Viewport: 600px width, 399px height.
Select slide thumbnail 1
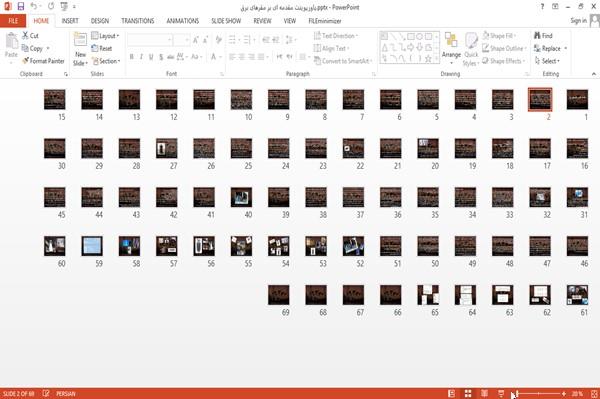(577, 99)
